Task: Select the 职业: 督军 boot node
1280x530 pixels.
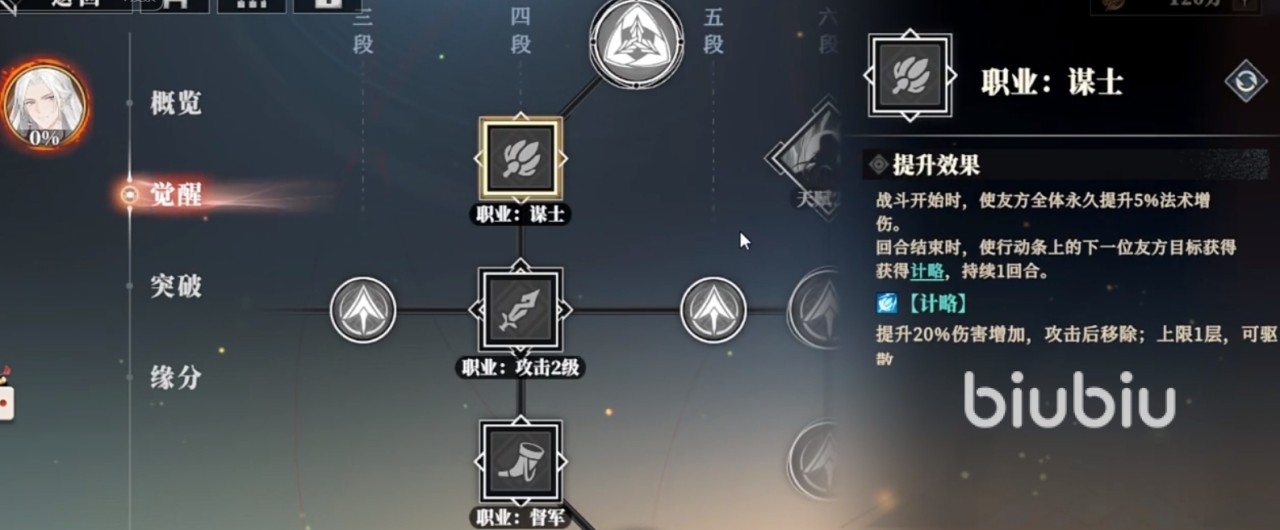Action: tap(521, 460)
